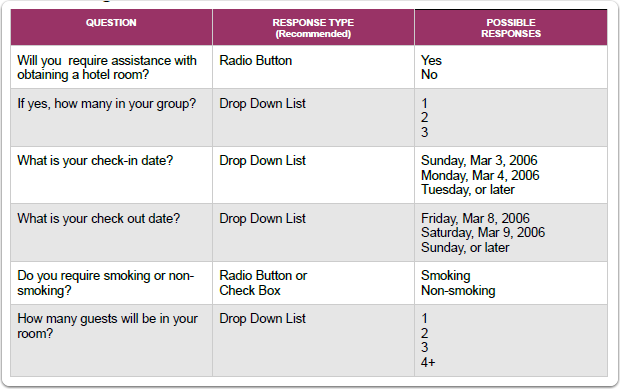Click 'Monday, Mar 4, 2006' response

480,175
